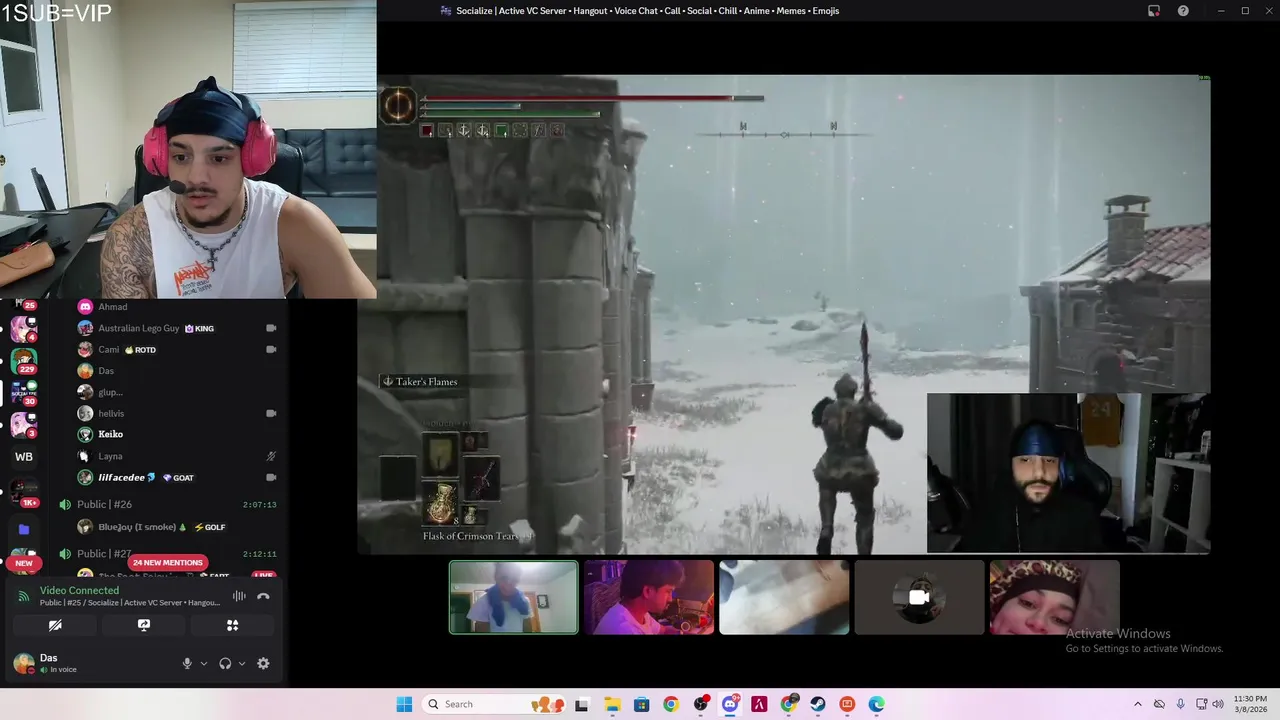1280x720 pixels.
Task: Open the WB server in sidebar
Action: click(24, 457)
